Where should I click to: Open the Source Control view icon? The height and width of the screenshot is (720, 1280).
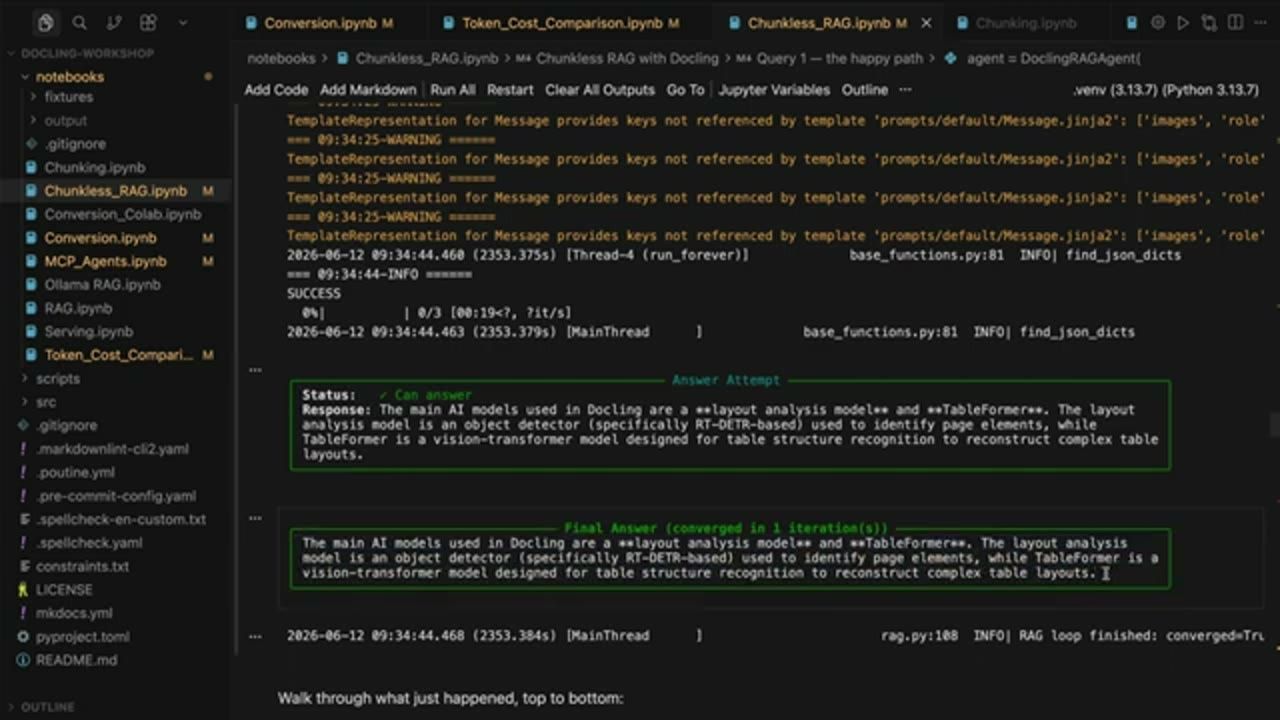(x=114, y=22)
